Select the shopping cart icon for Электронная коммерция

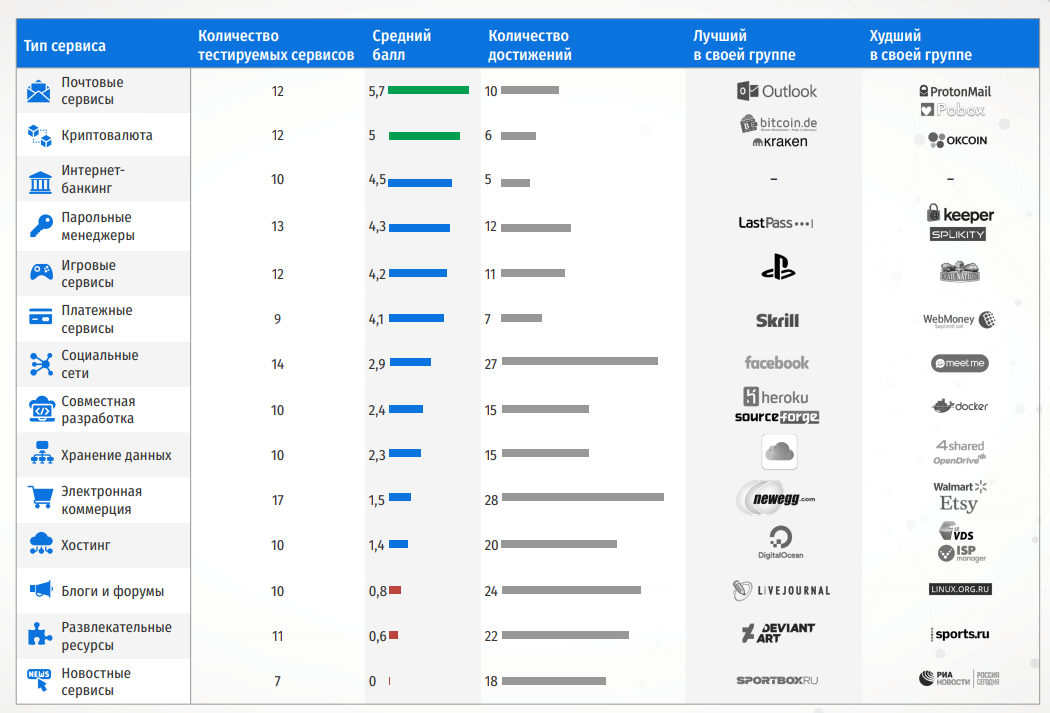[41, 498]
